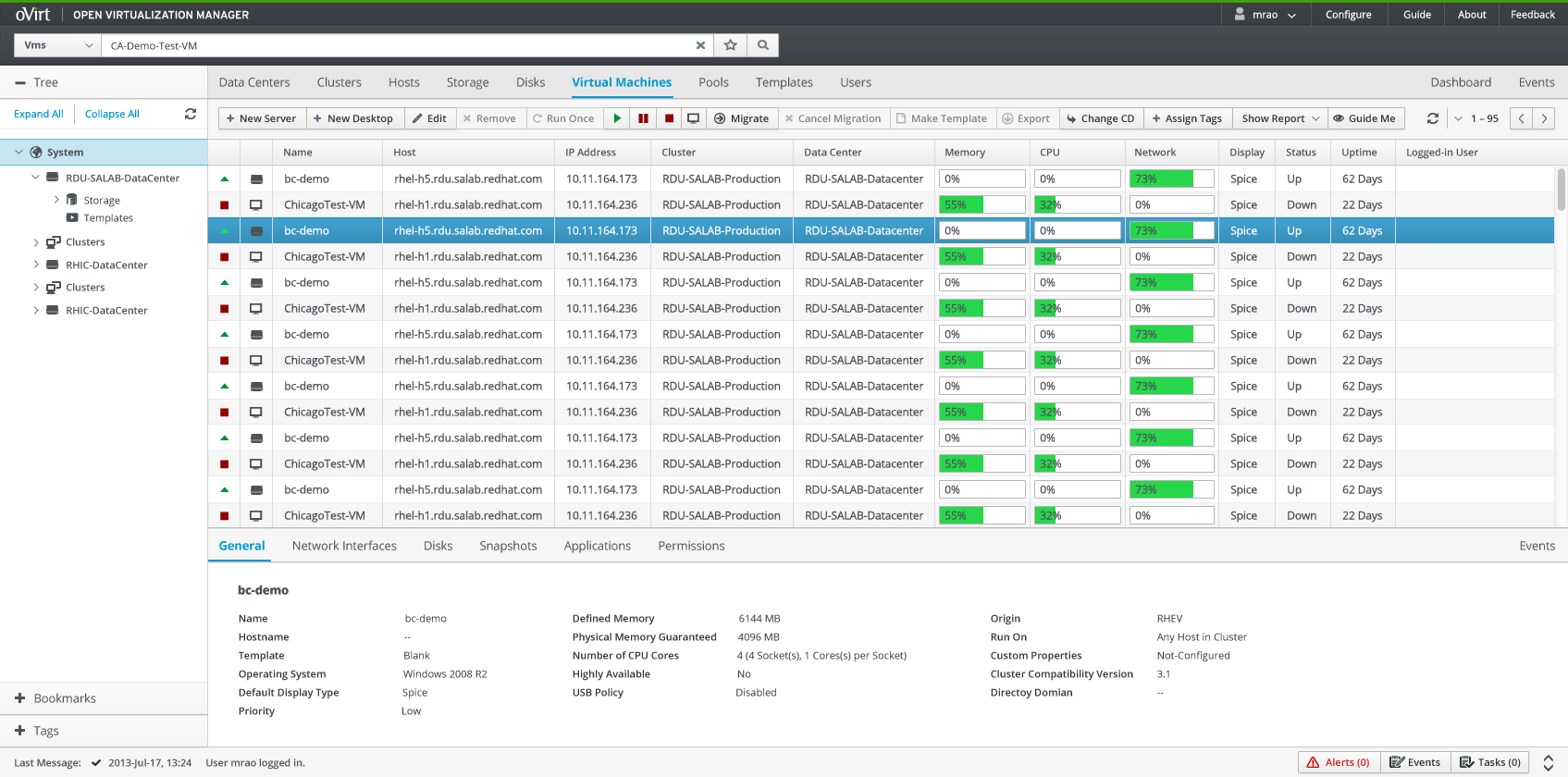The width and height of the screenshot is (1568, 777).
Task: Switch to the Templates tab
Action: click(x=784, y=82)
